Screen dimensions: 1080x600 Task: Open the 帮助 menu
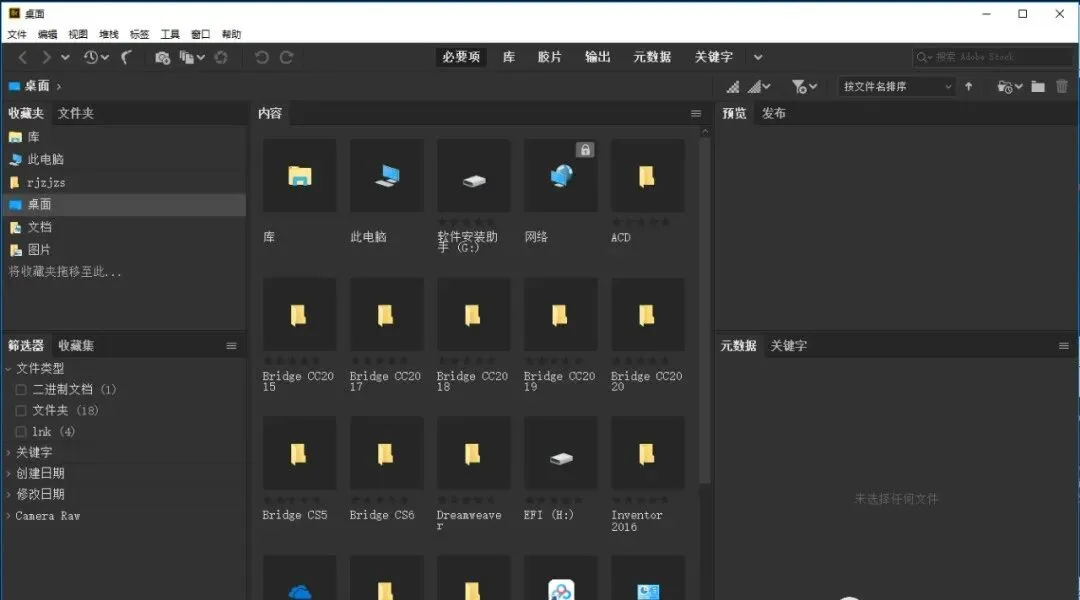coord(231,34)
